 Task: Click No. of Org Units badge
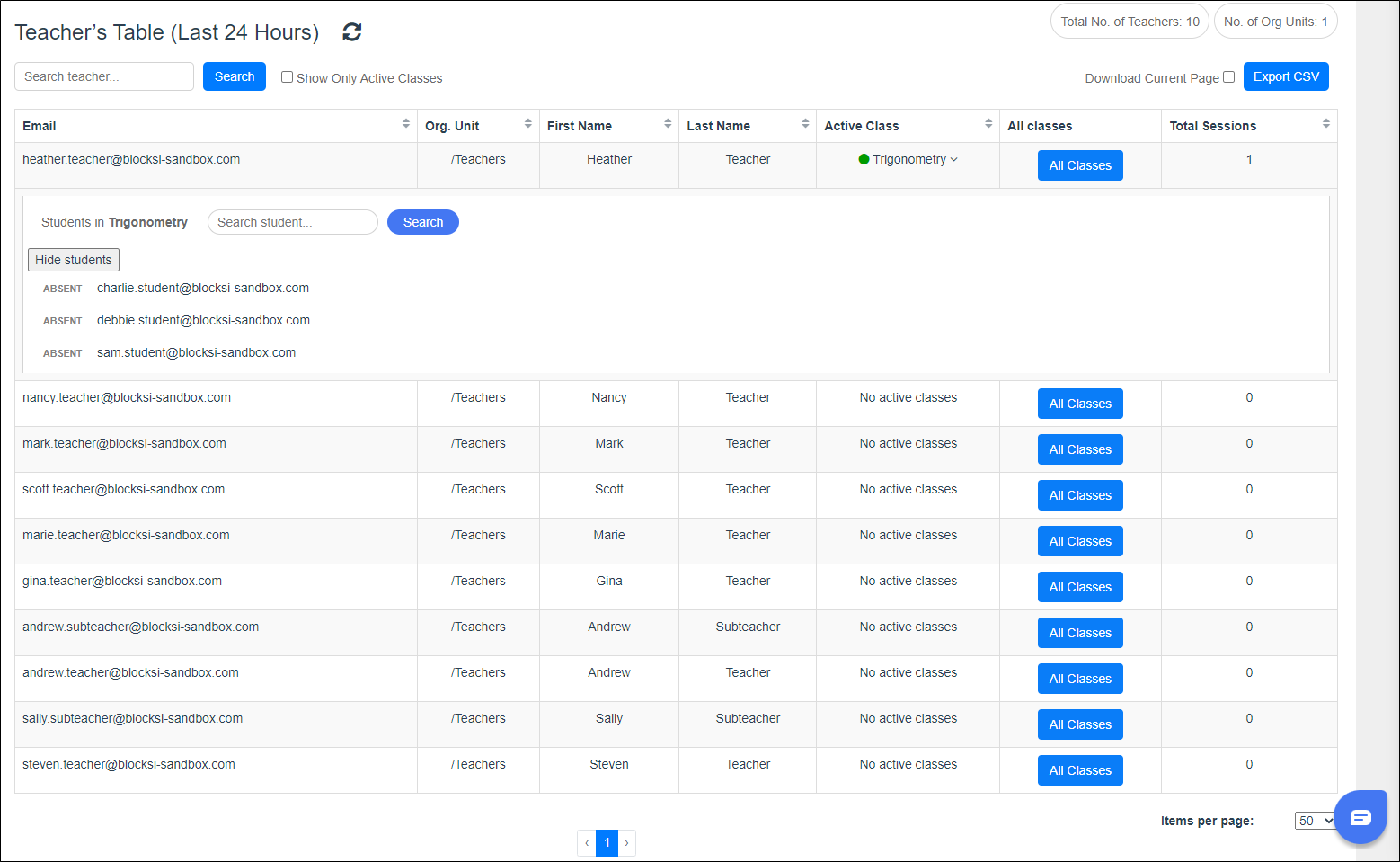pos(1275,22)
